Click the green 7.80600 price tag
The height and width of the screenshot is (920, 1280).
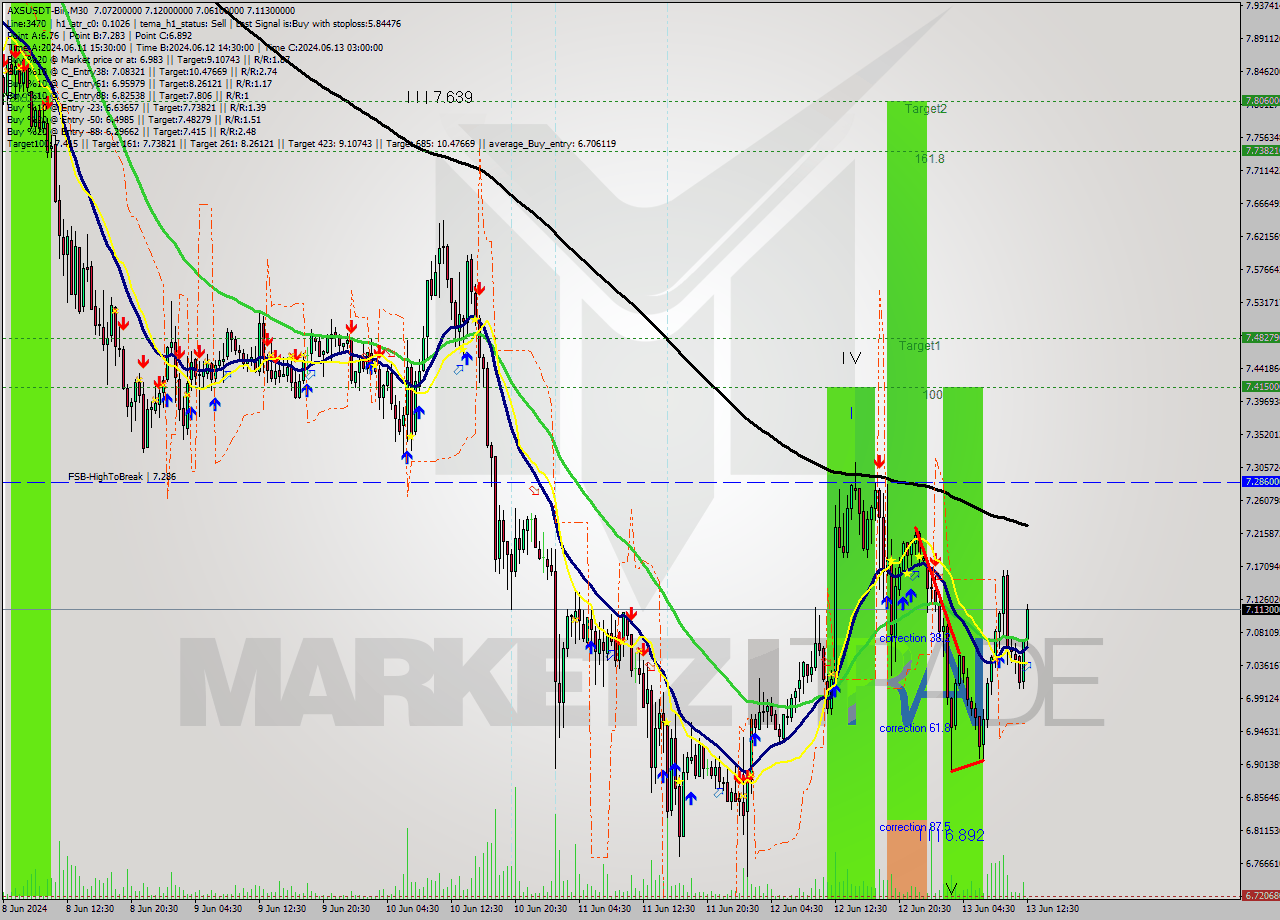click(1261, 100)
